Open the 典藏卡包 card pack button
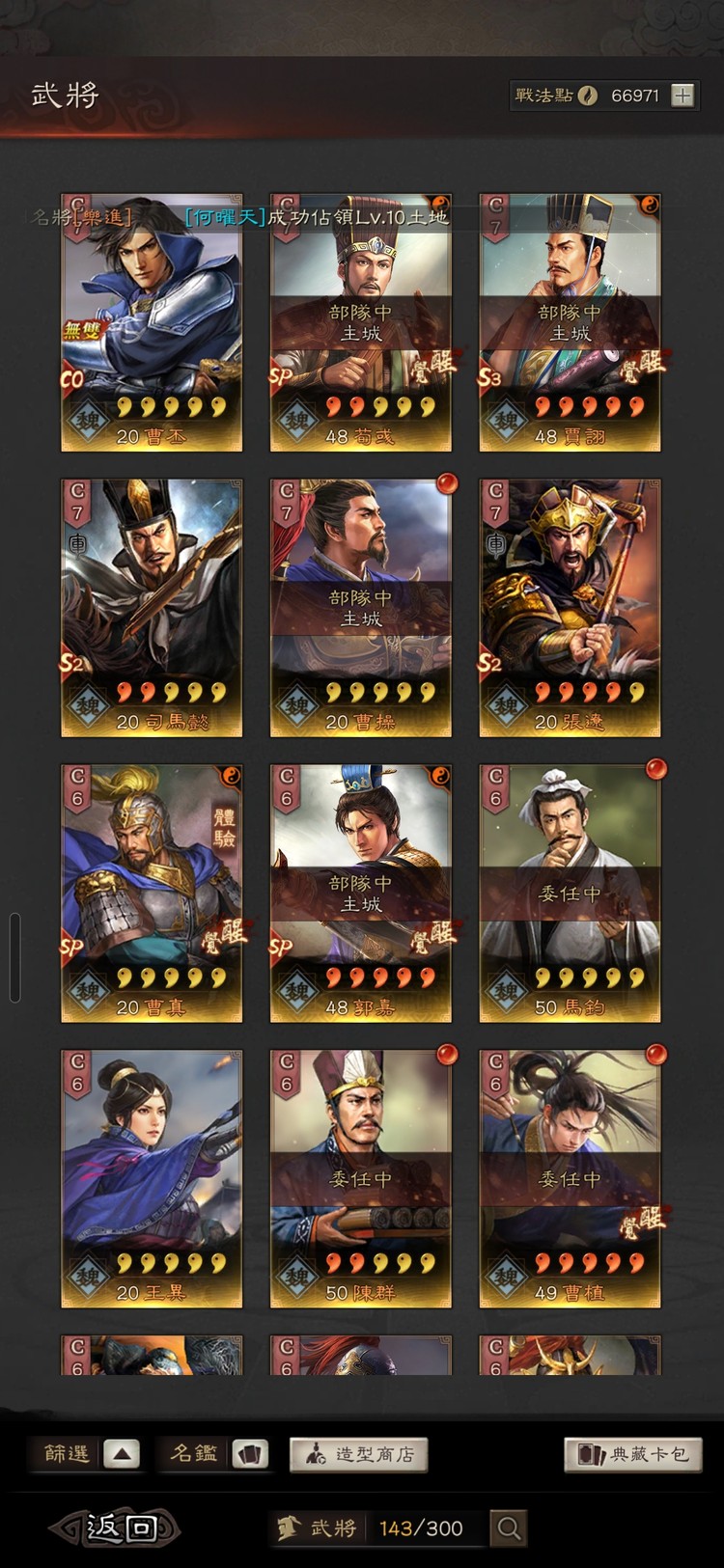724x1568 pixels. 632,1454
